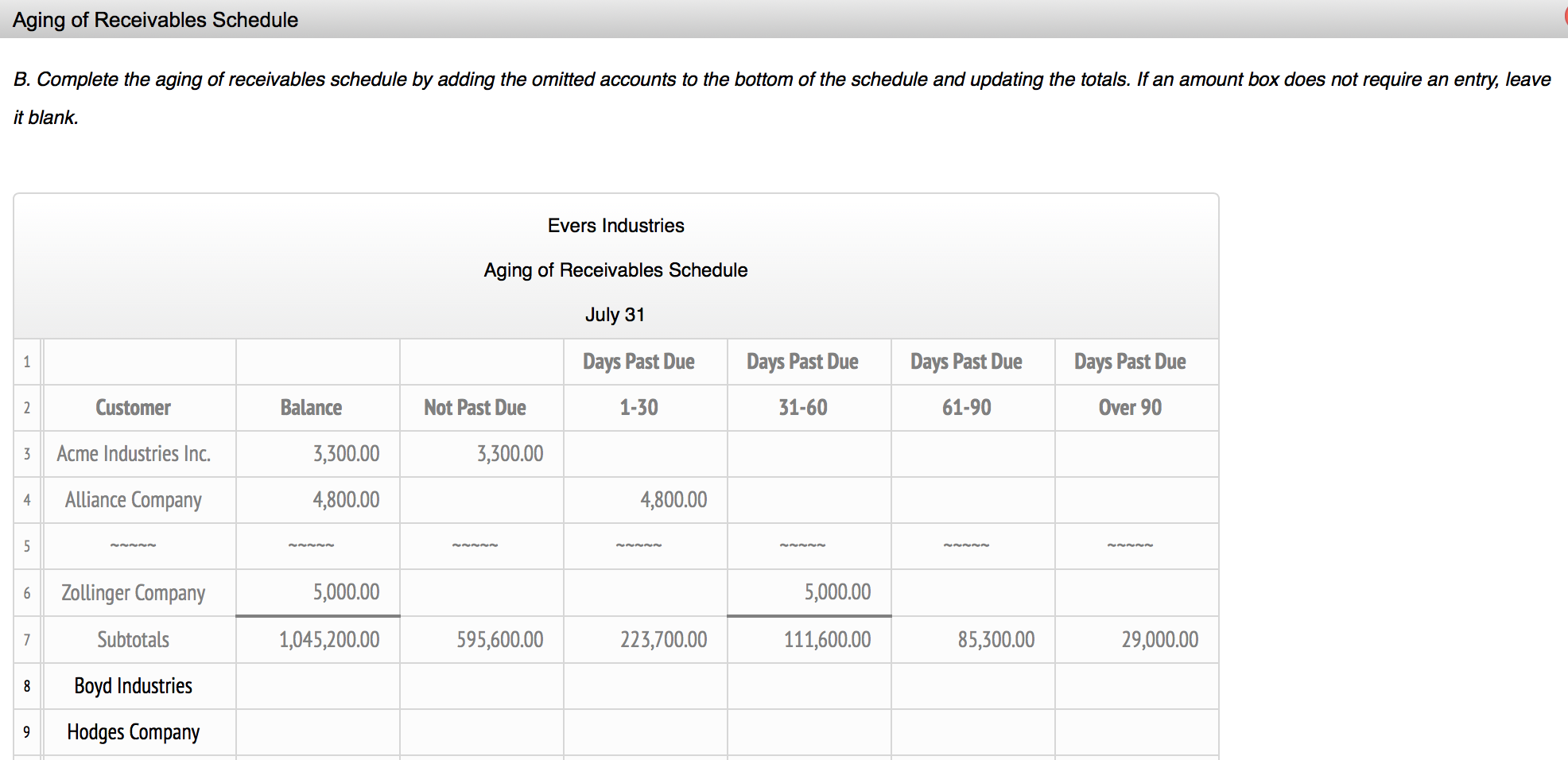Click the 61-90 column header
This screenshot has height=760, width=1568.
[967, 408]
